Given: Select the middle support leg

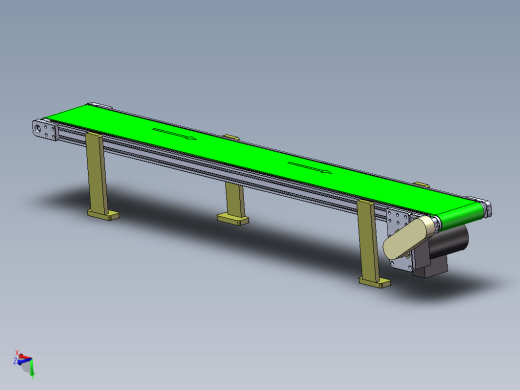Looking at the screenshot, I should [235, 200].
